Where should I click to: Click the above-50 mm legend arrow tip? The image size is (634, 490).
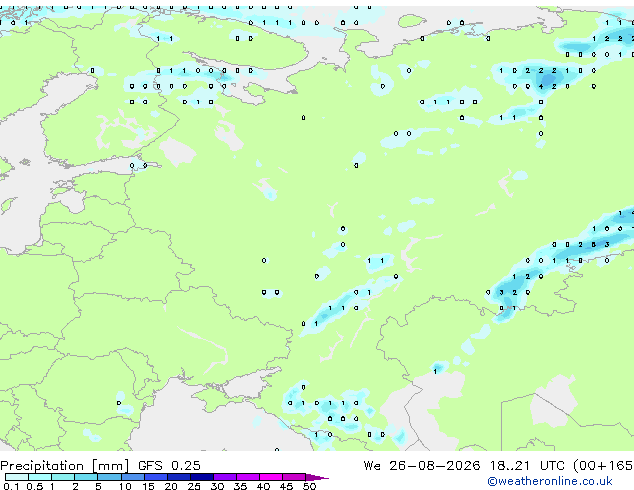click(x=317, y=477)
